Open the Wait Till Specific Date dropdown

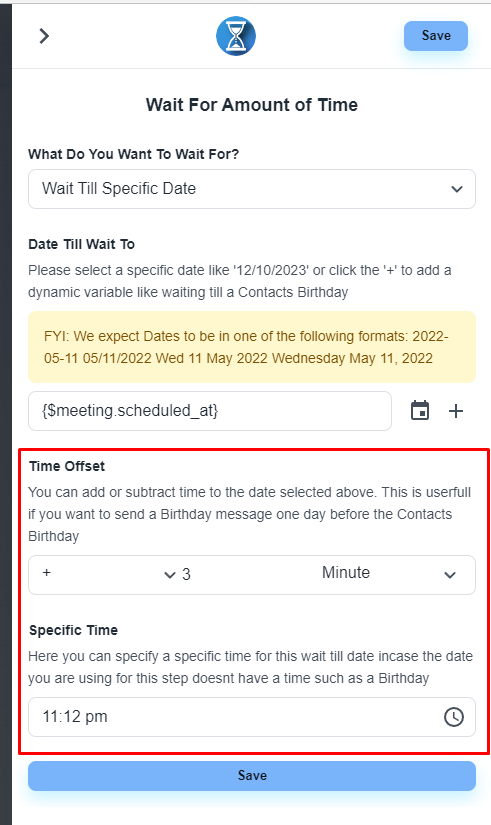252,189
